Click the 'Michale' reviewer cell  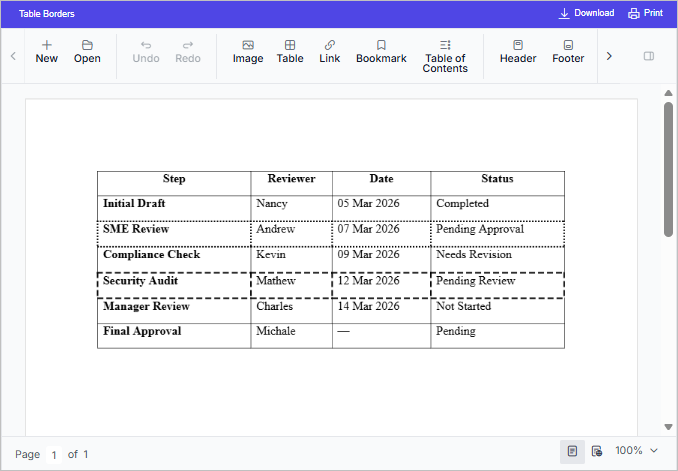291,336
